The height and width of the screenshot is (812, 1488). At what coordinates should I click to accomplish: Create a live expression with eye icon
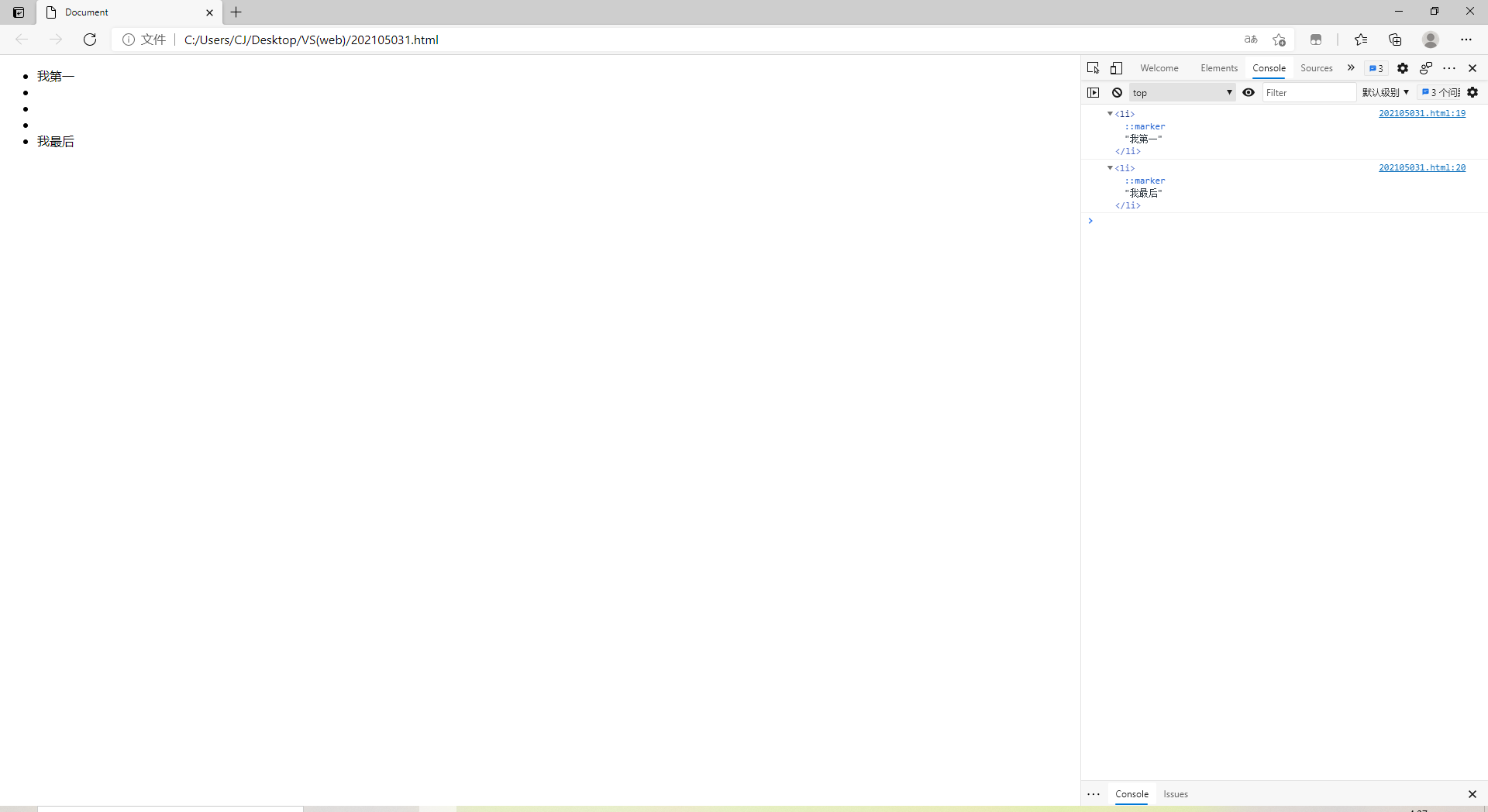(x=1249, y=92)
